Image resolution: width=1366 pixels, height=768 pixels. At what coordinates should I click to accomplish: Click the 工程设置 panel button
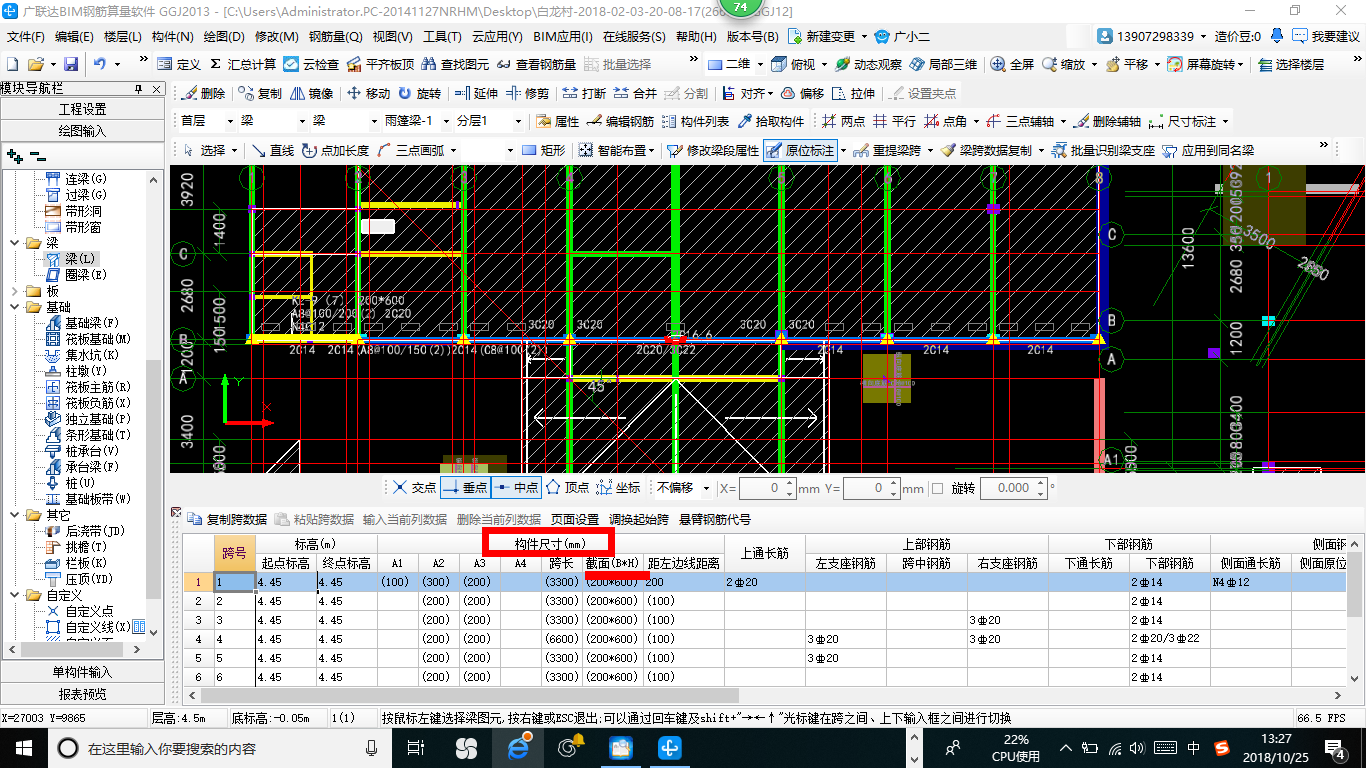82,109
